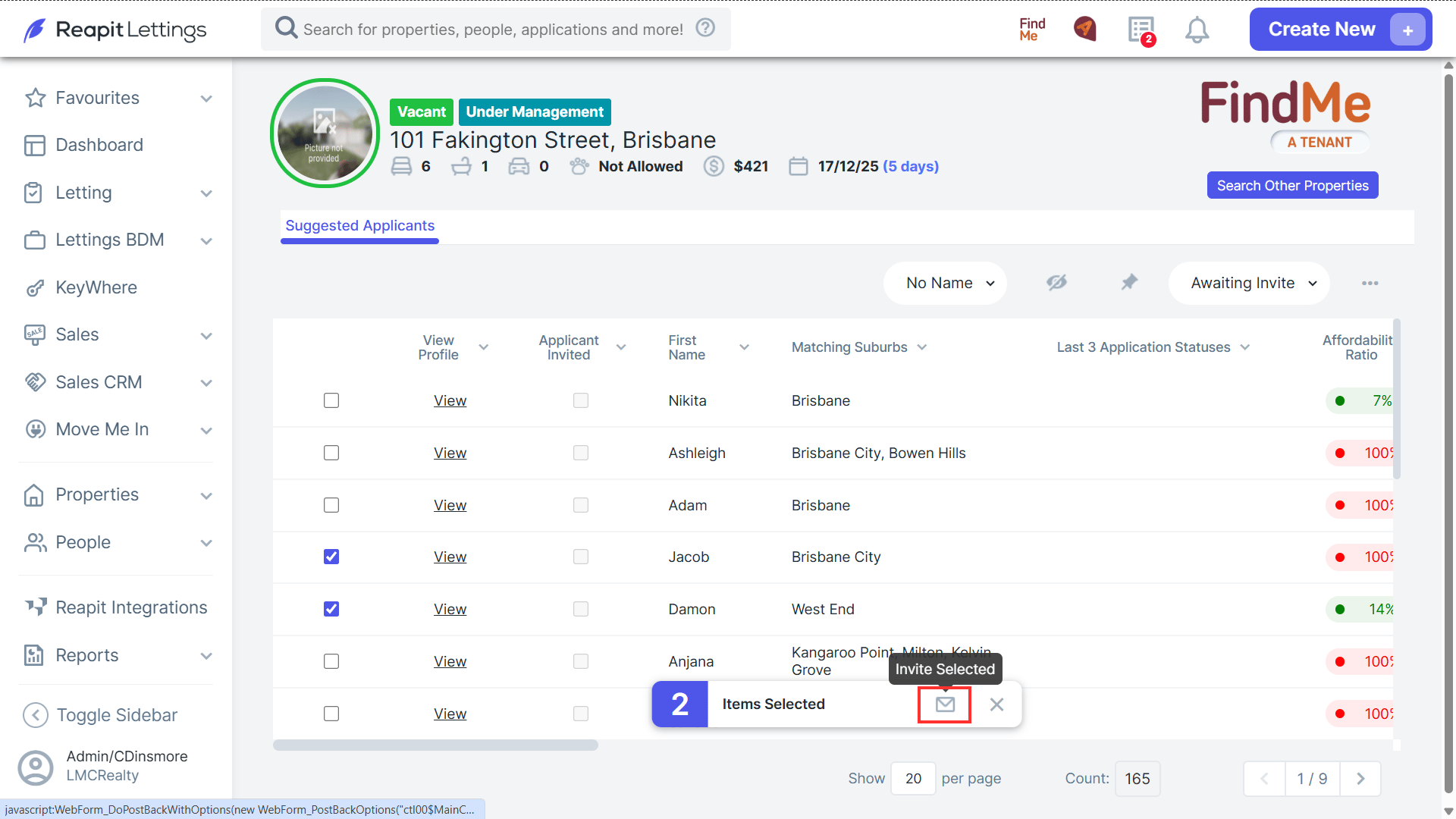Toggle the hidden applicants eye icon
The width and height of the screenshot is (1456, 819).
(1056, 283)
